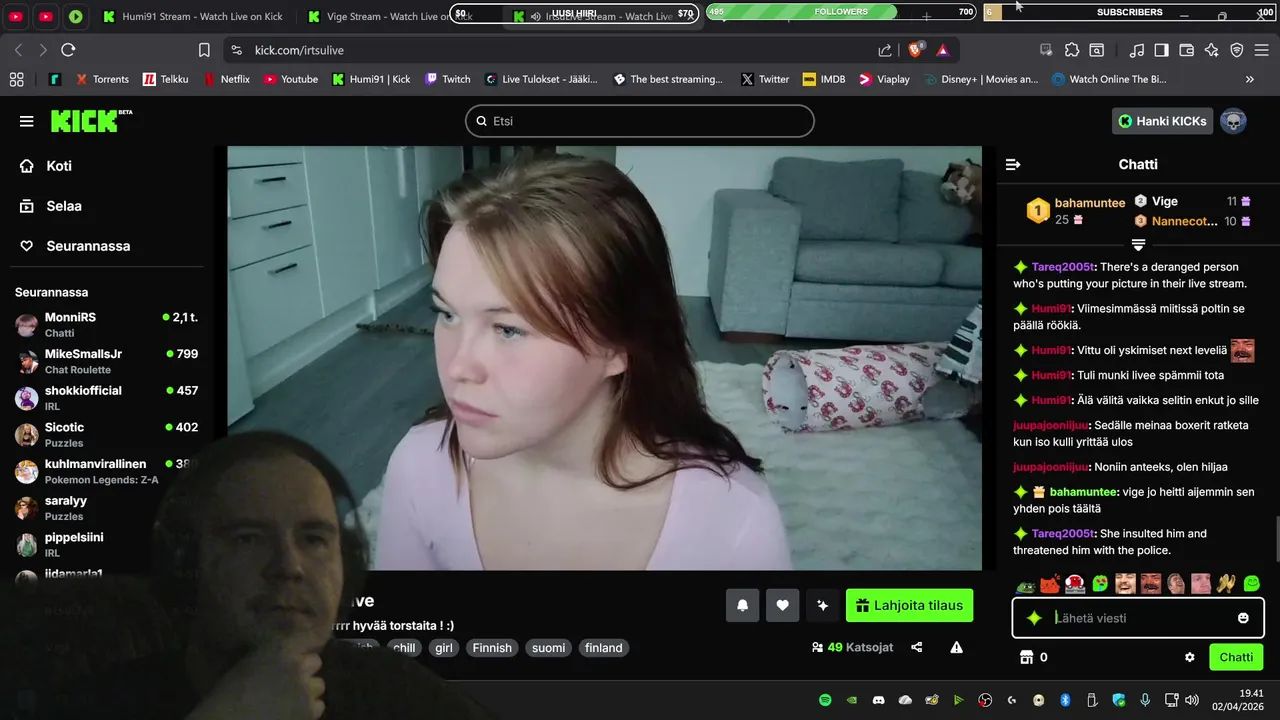Send message with Chatti button

point(1236,657)
